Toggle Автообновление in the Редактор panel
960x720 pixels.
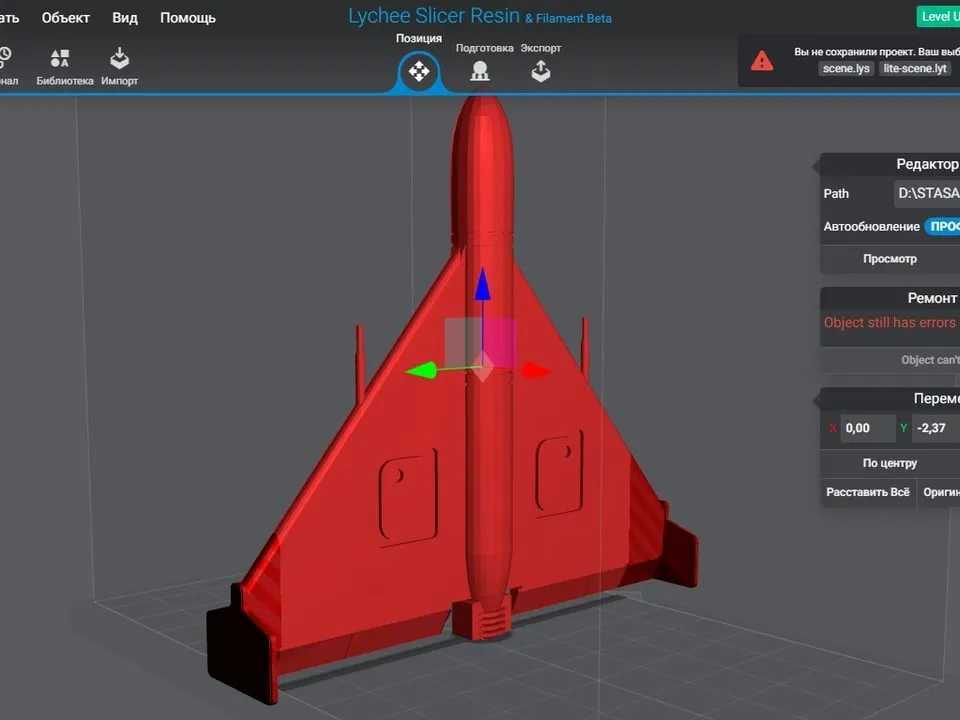[x=943, y=226]
